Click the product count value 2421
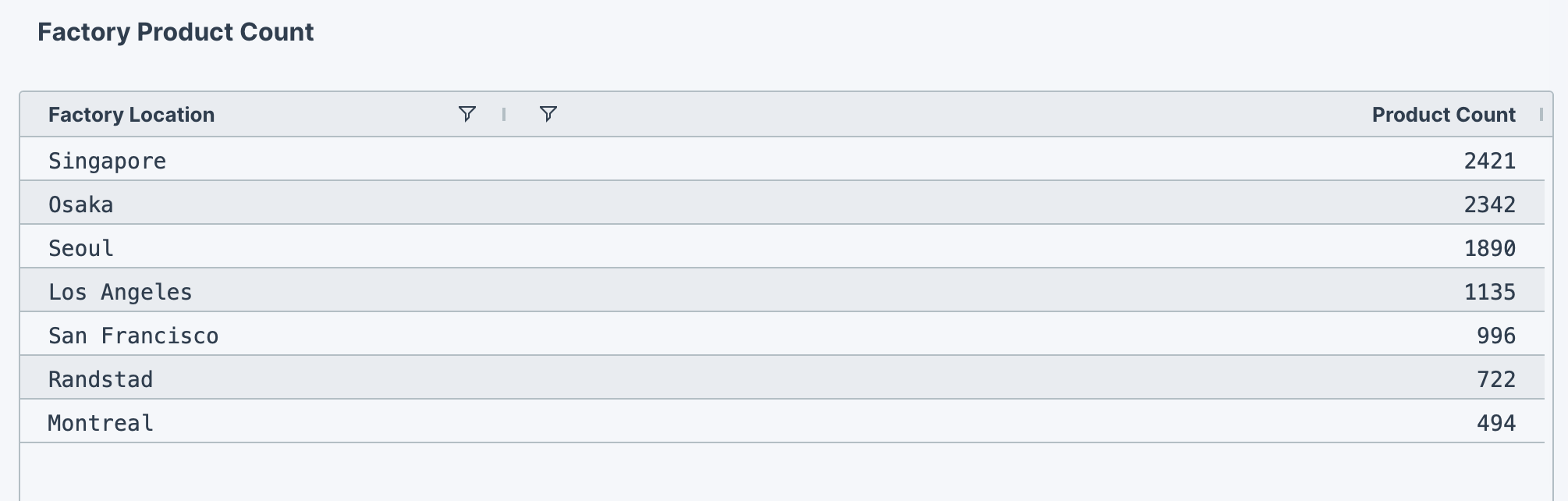 pyautogui.click(x=1491, y=161)
